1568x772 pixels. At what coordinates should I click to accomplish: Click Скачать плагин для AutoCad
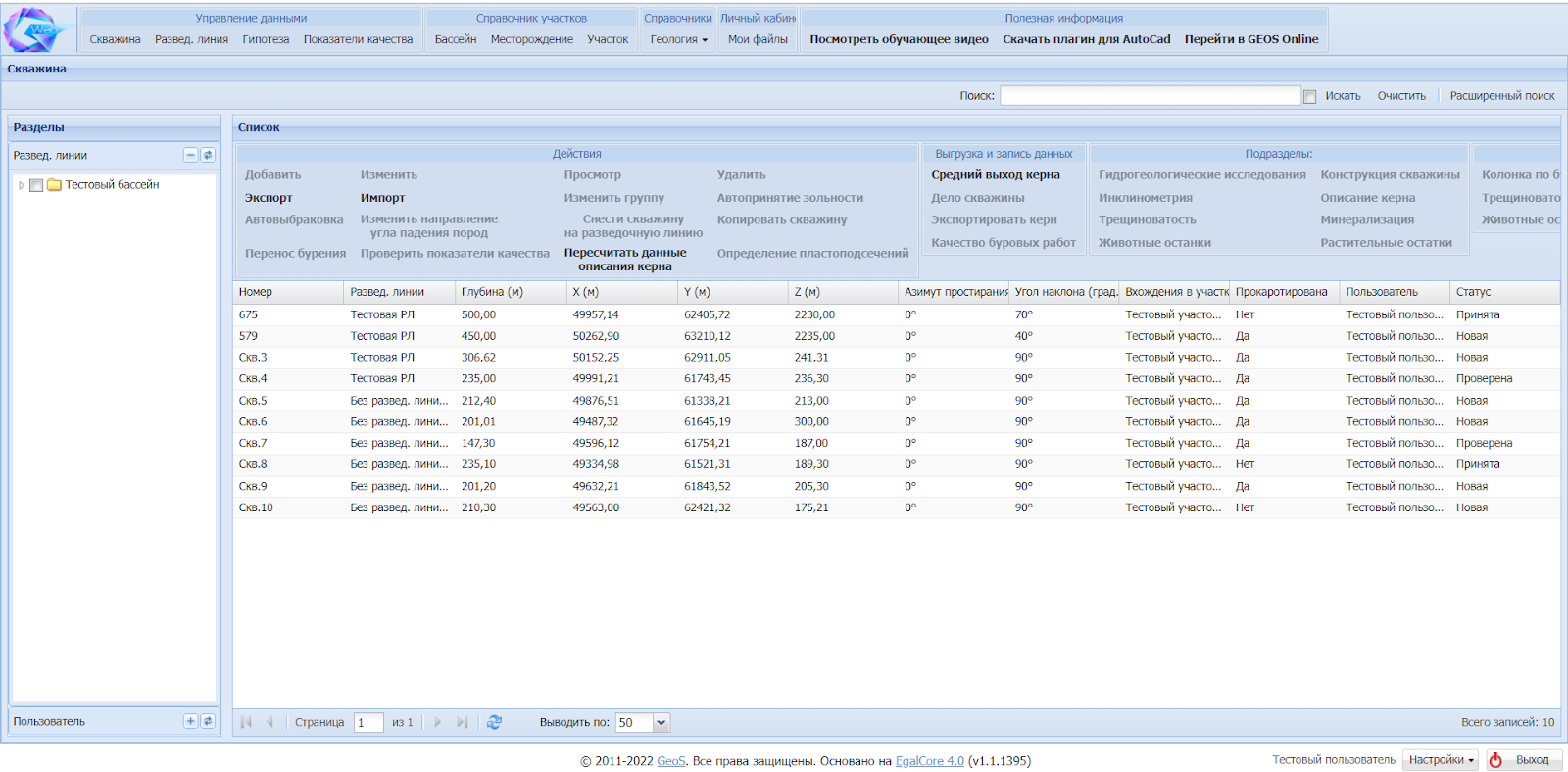[1087, 39]
